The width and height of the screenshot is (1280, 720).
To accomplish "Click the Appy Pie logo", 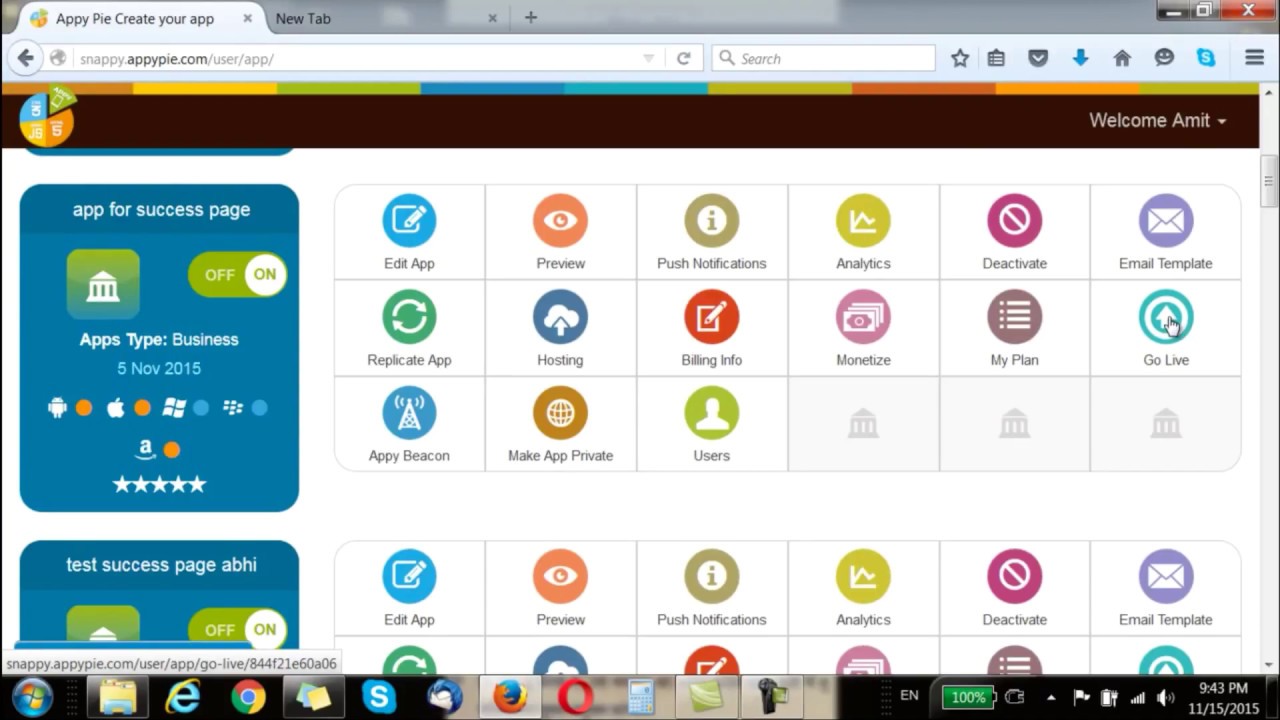I will (x=47, y=116).
